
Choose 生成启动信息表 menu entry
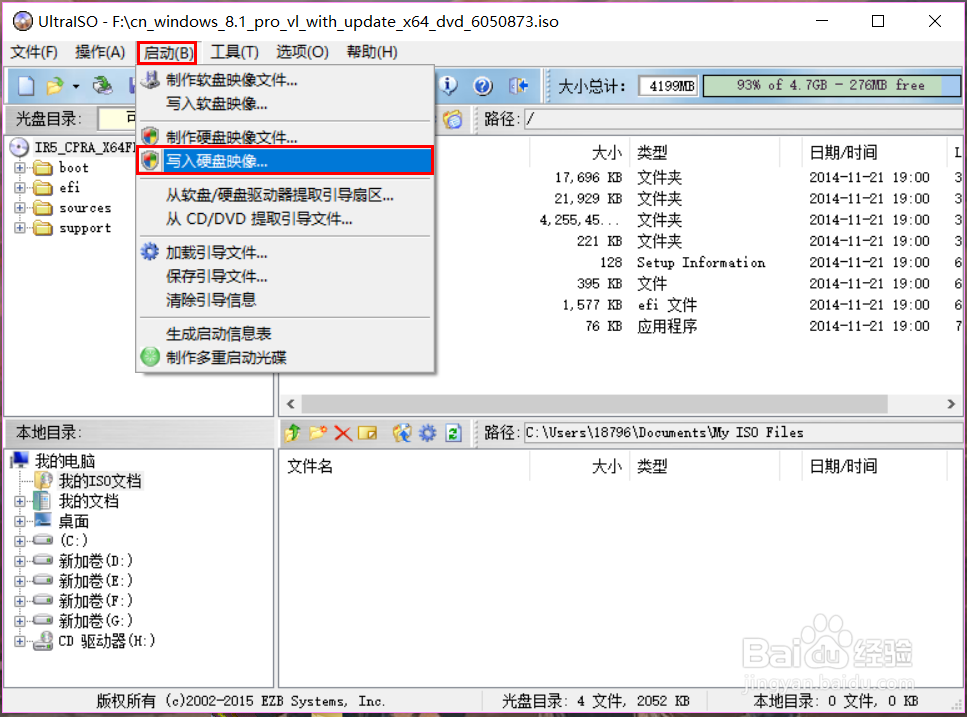[x=218, y=334]
